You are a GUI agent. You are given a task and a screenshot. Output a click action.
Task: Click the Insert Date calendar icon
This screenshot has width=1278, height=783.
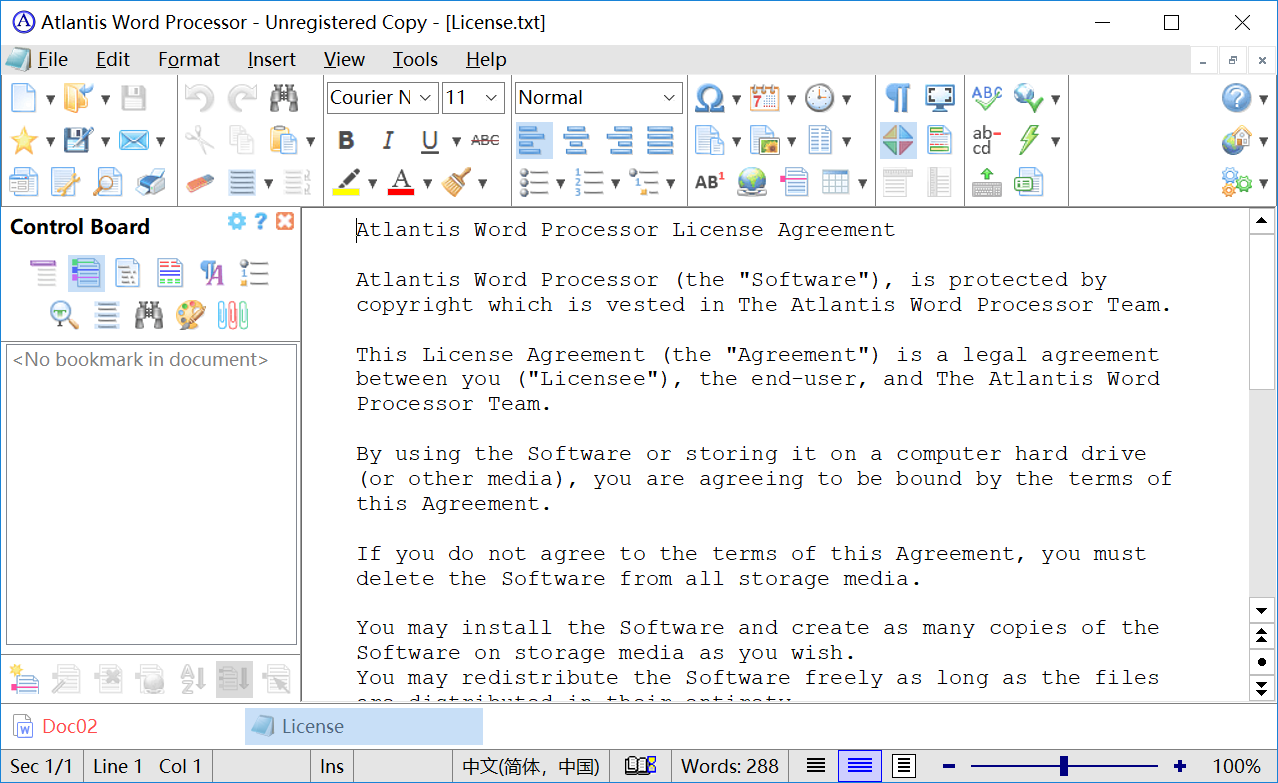pyautogui.click(x=765, y=98)
